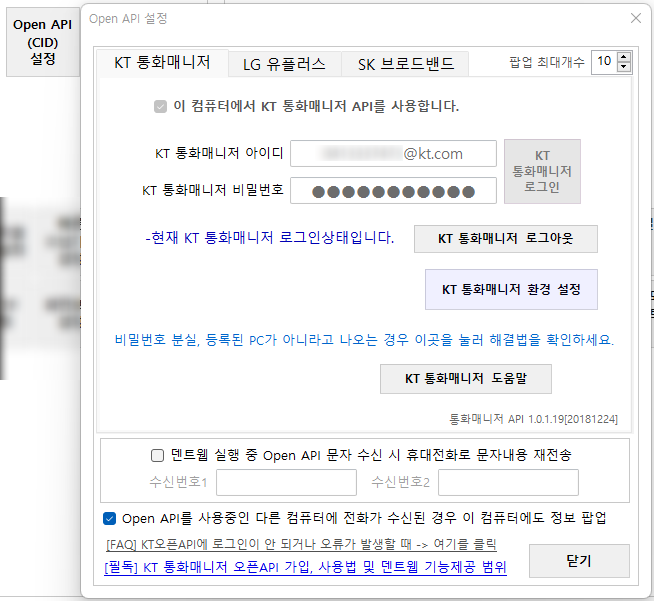Open KT 통화매니저 도움말

tap(465, 379)
